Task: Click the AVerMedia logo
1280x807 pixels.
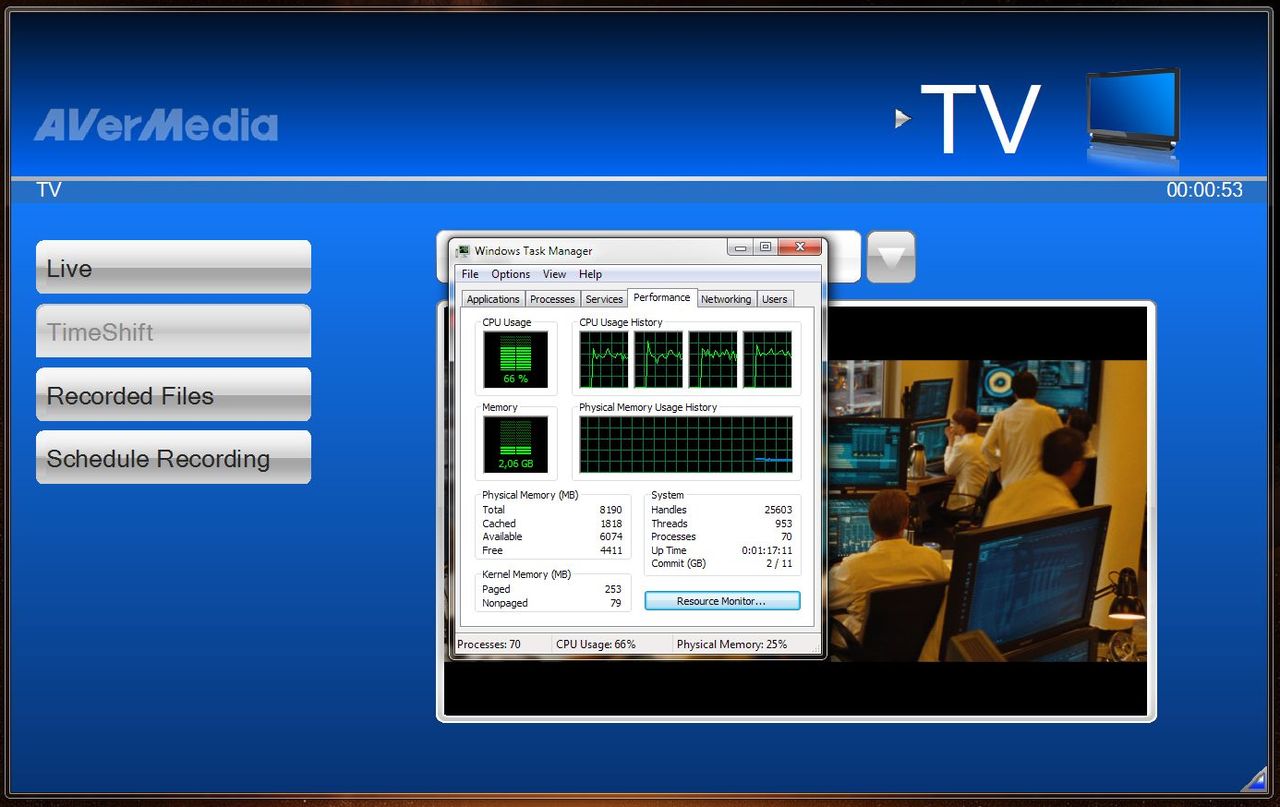Action: point(156,125)
